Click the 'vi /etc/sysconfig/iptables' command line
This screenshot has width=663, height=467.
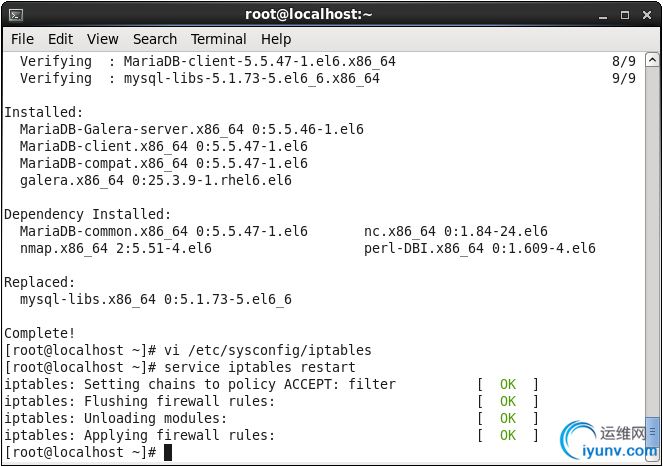188,350
